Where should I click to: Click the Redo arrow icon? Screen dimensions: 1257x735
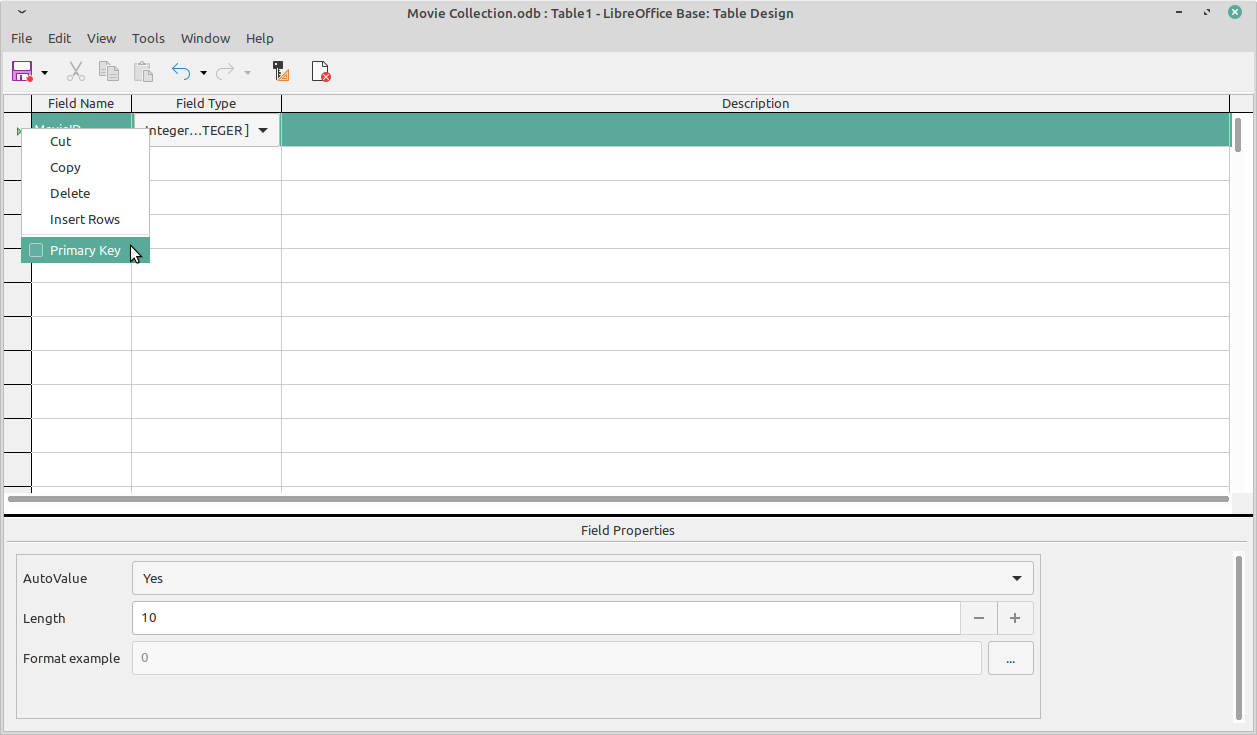pos(225,71)
